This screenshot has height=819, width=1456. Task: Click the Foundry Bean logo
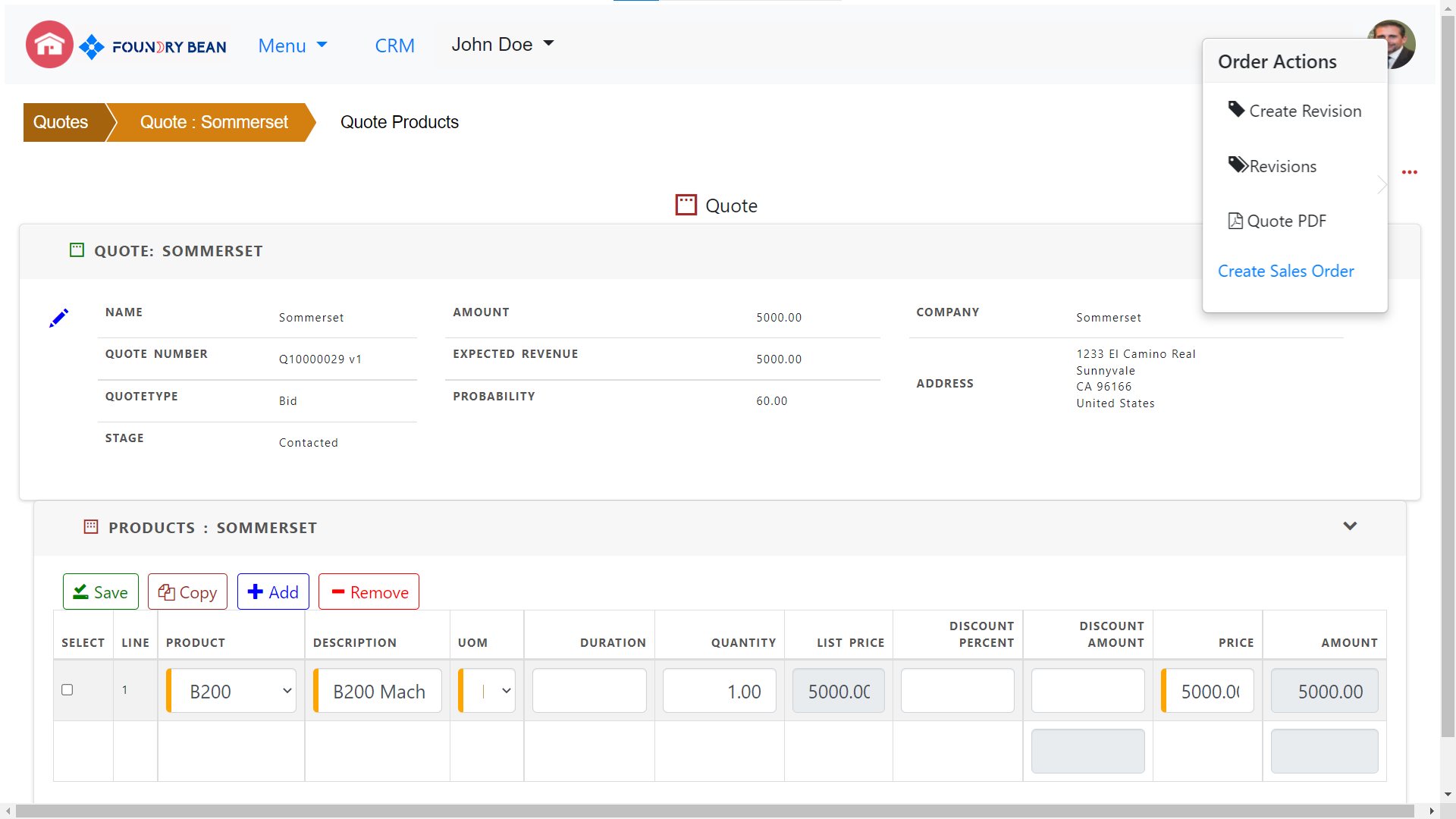click(x=154, y=47)
